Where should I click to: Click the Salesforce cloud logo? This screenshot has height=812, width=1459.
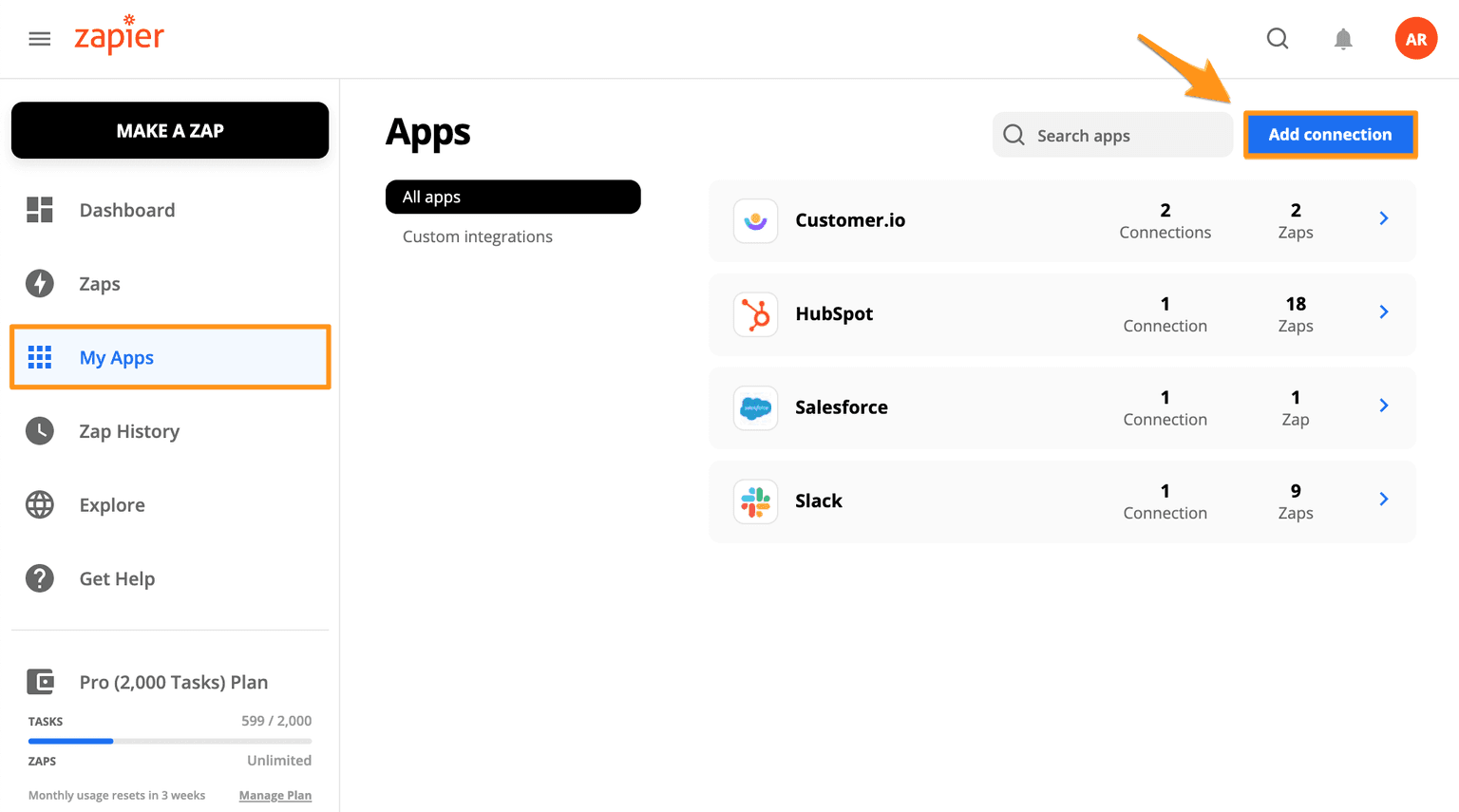(x=756, y=407)
